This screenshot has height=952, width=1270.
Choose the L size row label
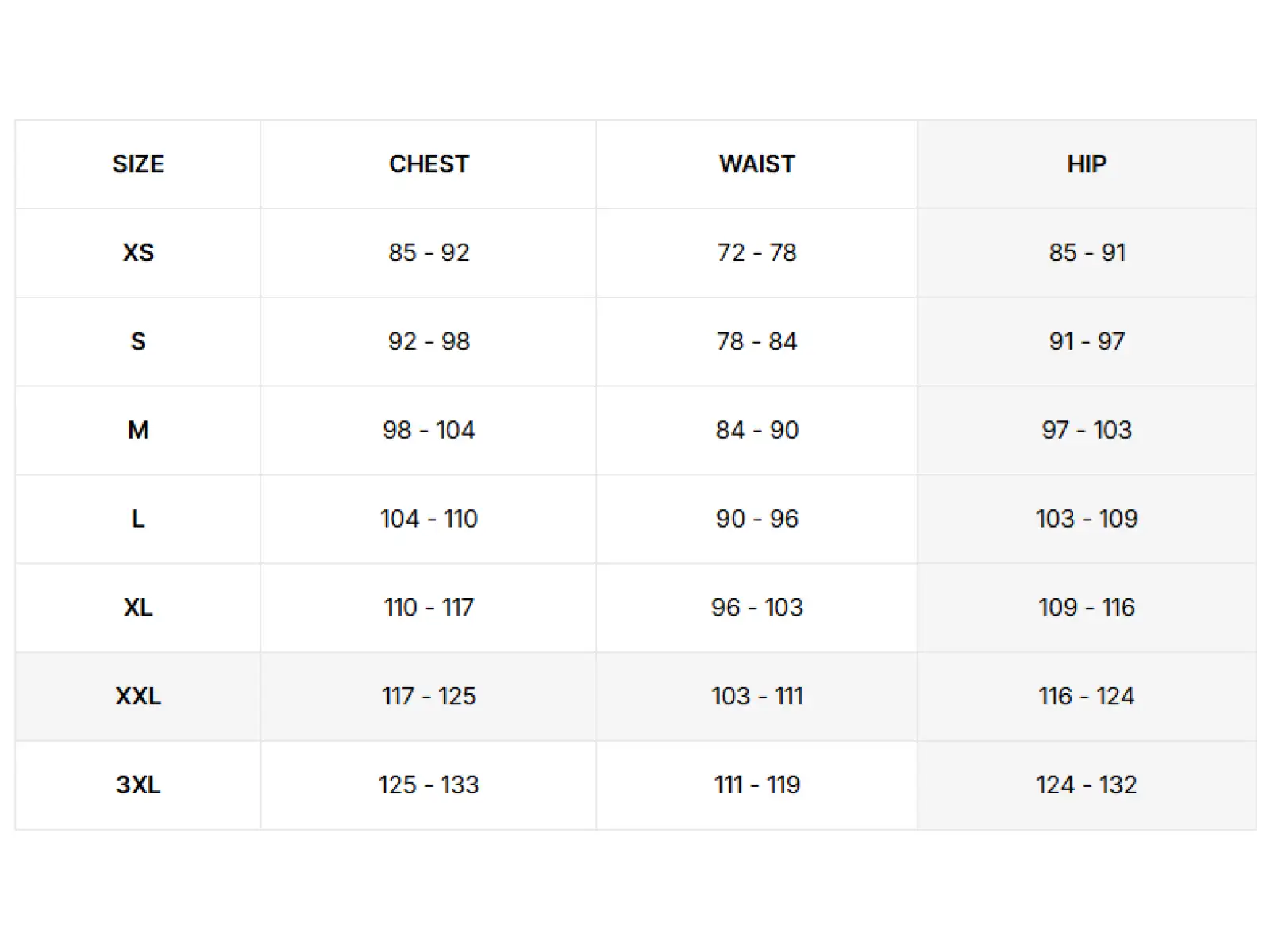(x=138, y=520)
